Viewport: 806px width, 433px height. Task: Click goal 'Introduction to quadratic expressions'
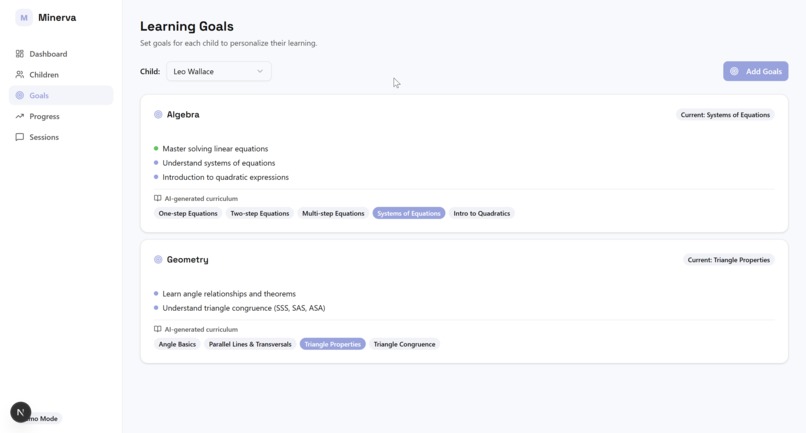226,177
